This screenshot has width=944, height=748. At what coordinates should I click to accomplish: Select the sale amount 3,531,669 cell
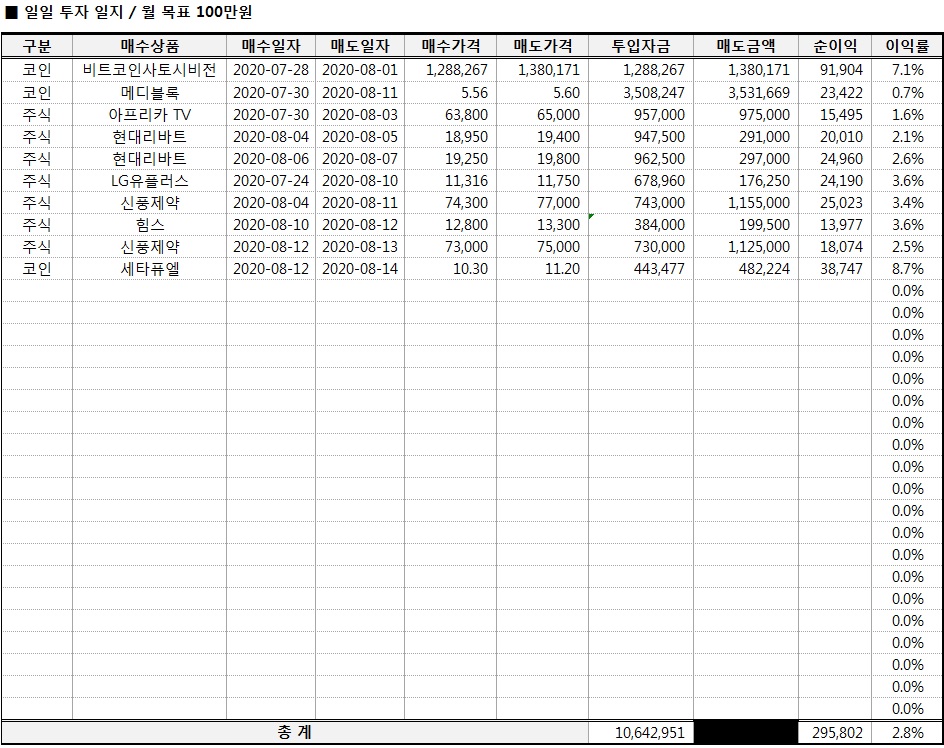[746, 93]
